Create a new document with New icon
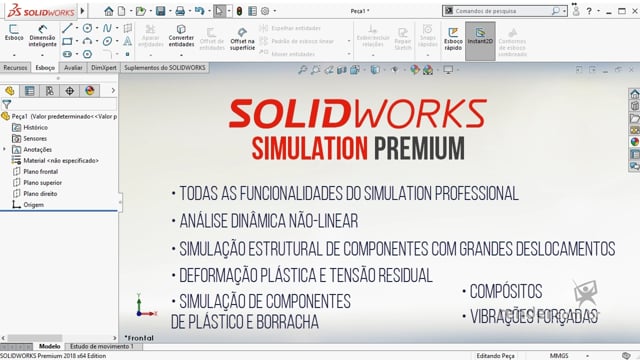This screenshot has height=360, width=640. (122, 11)
